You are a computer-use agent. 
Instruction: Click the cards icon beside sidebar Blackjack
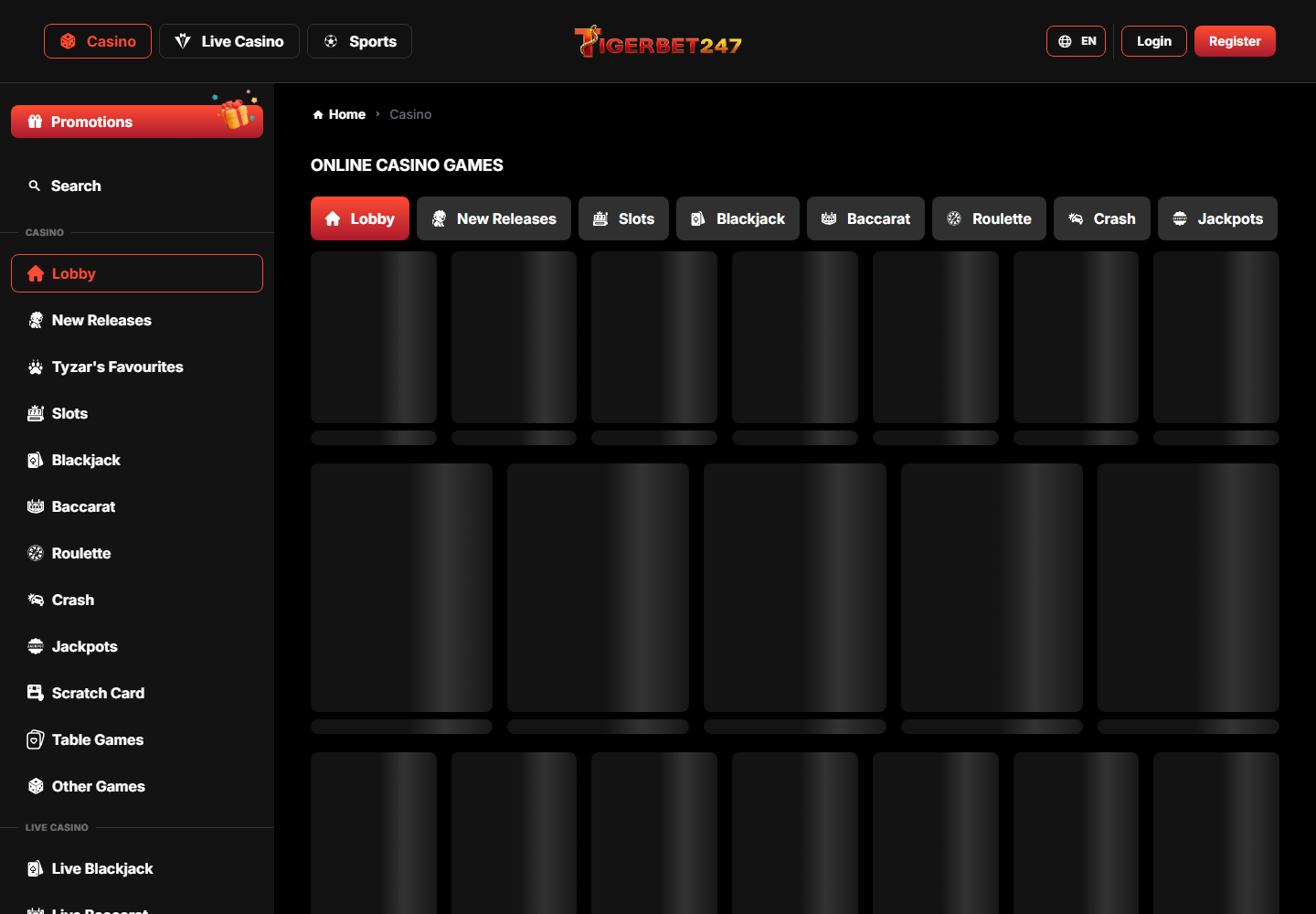[x=36, y=460]
